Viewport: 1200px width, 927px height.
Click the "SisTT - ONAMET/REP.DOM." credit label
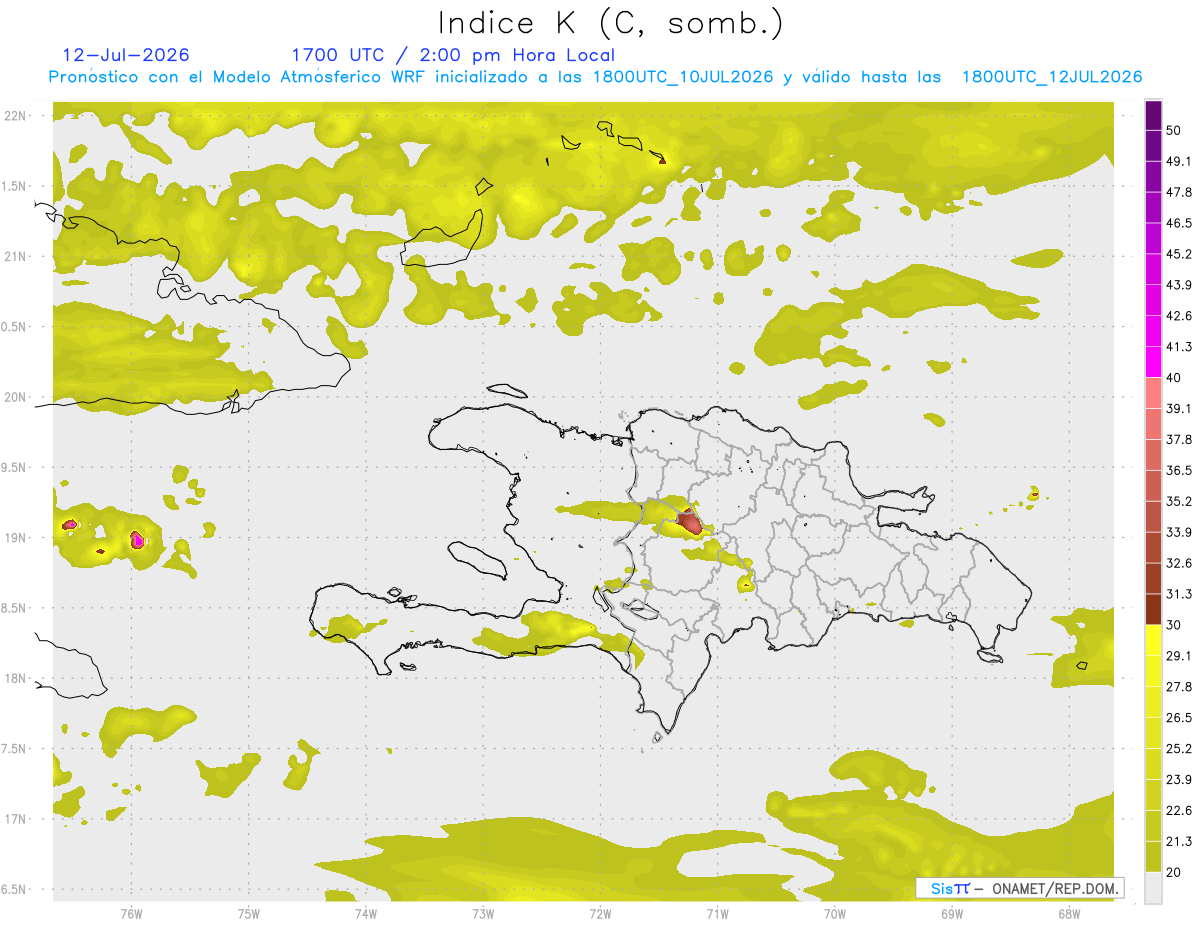click(1020, 888)
